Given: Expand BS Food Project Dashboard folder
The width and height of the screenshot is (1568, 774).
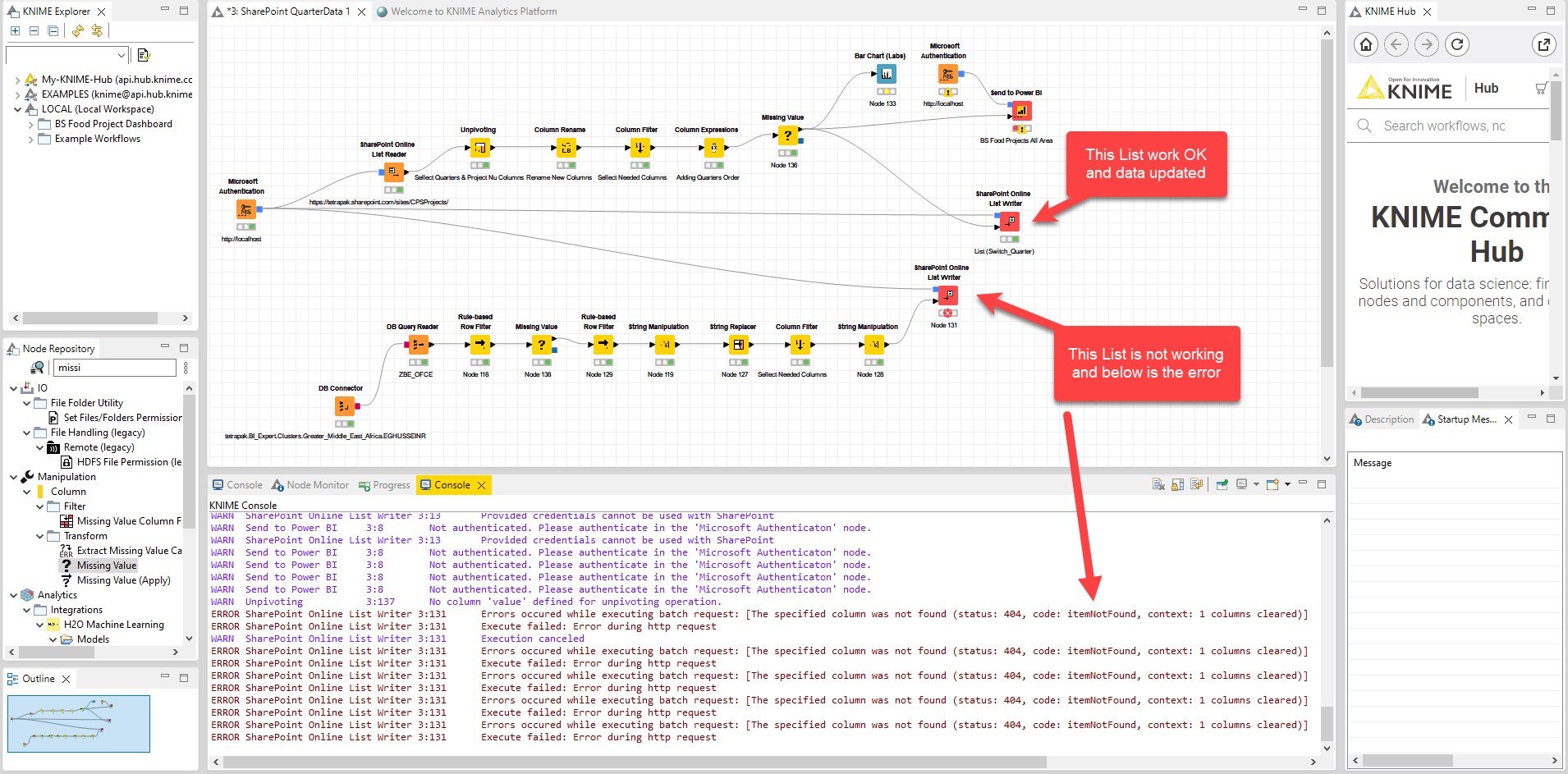Looking at the screenshot, I should click(x=31, y=125).
